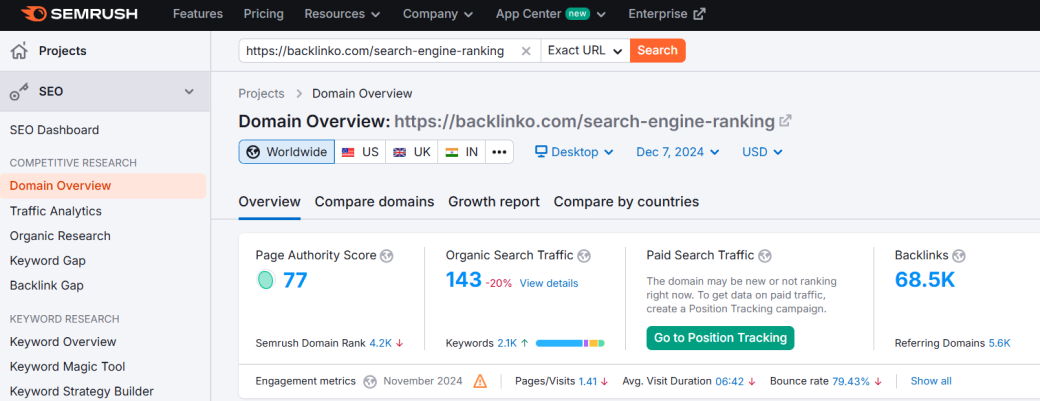The image size is (1040, 401).
Task: Open the Projects home icon
Action: [20, 51]
